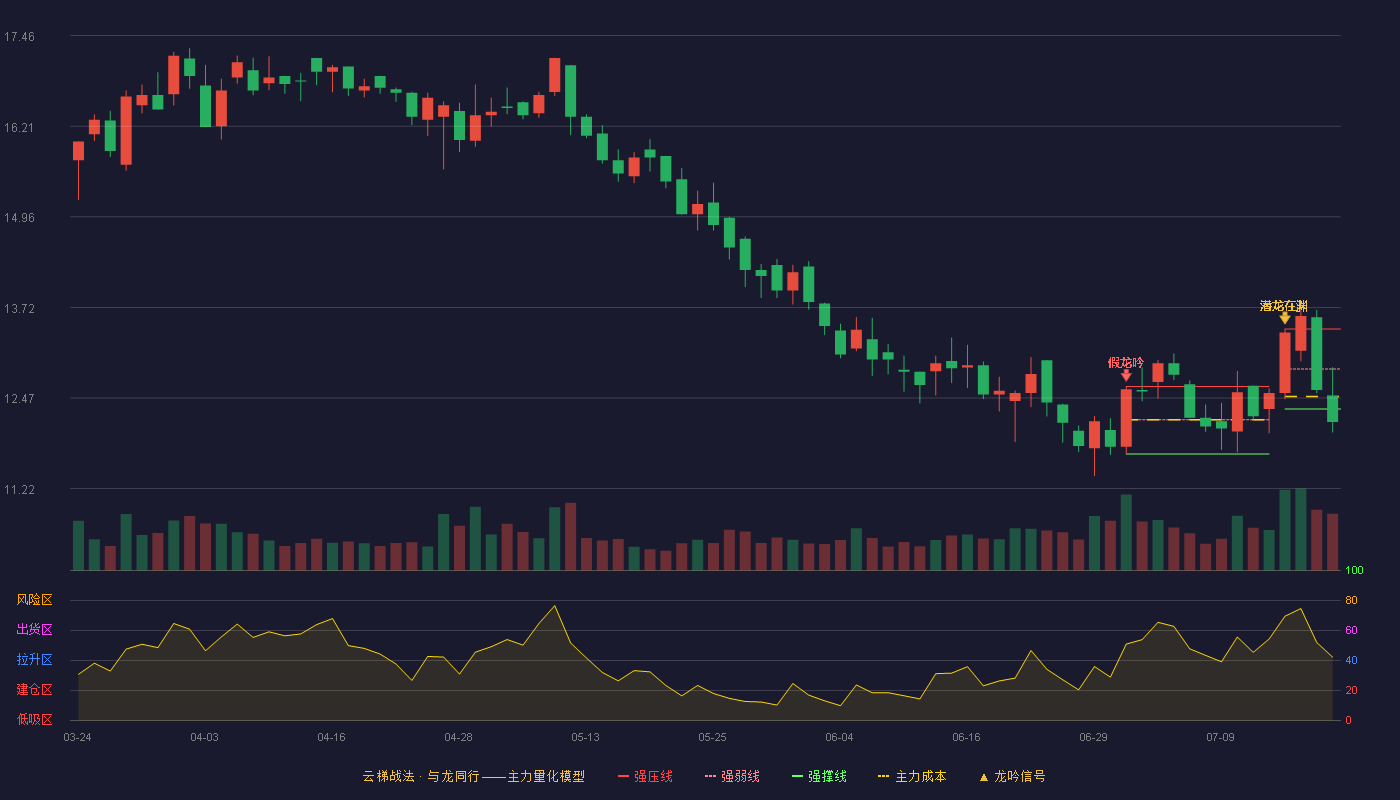Toggle the 强压线 legend entry
1400x800 pixels.
pos(645,776)
